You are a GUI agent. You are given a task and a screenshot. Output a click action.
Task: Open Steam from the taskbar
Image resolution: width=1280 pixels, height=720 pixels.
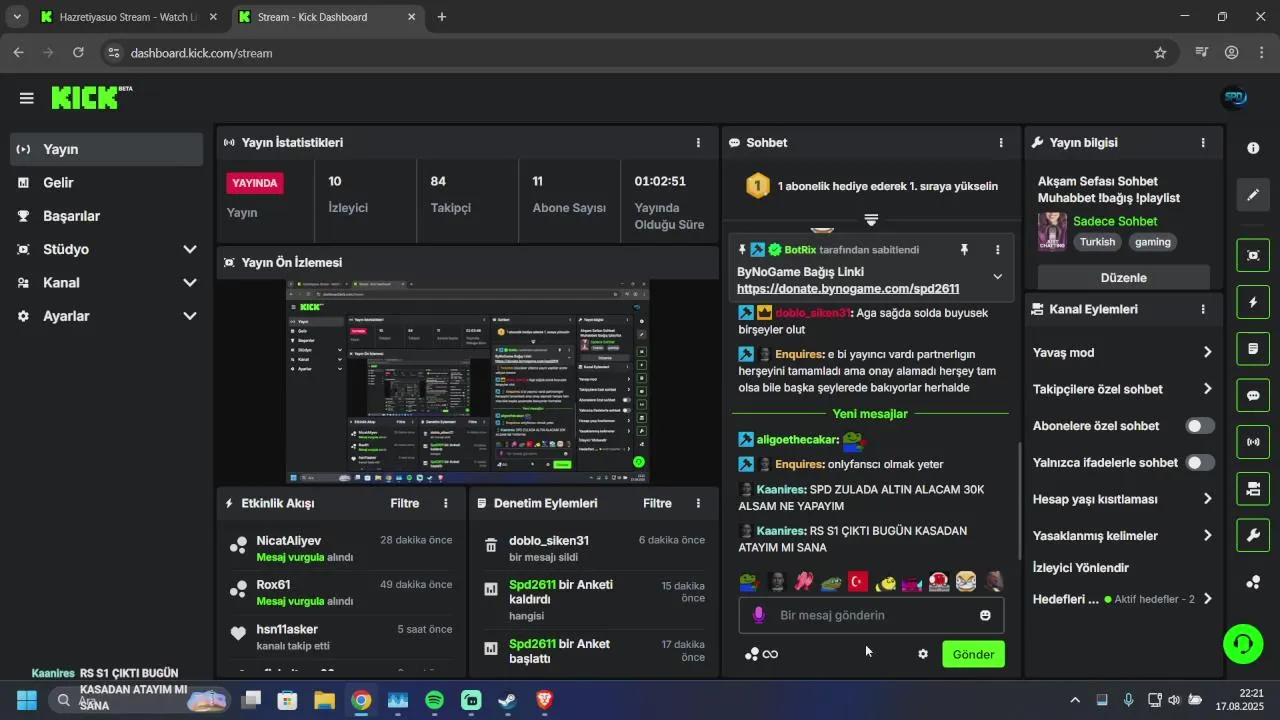(508, 700)
